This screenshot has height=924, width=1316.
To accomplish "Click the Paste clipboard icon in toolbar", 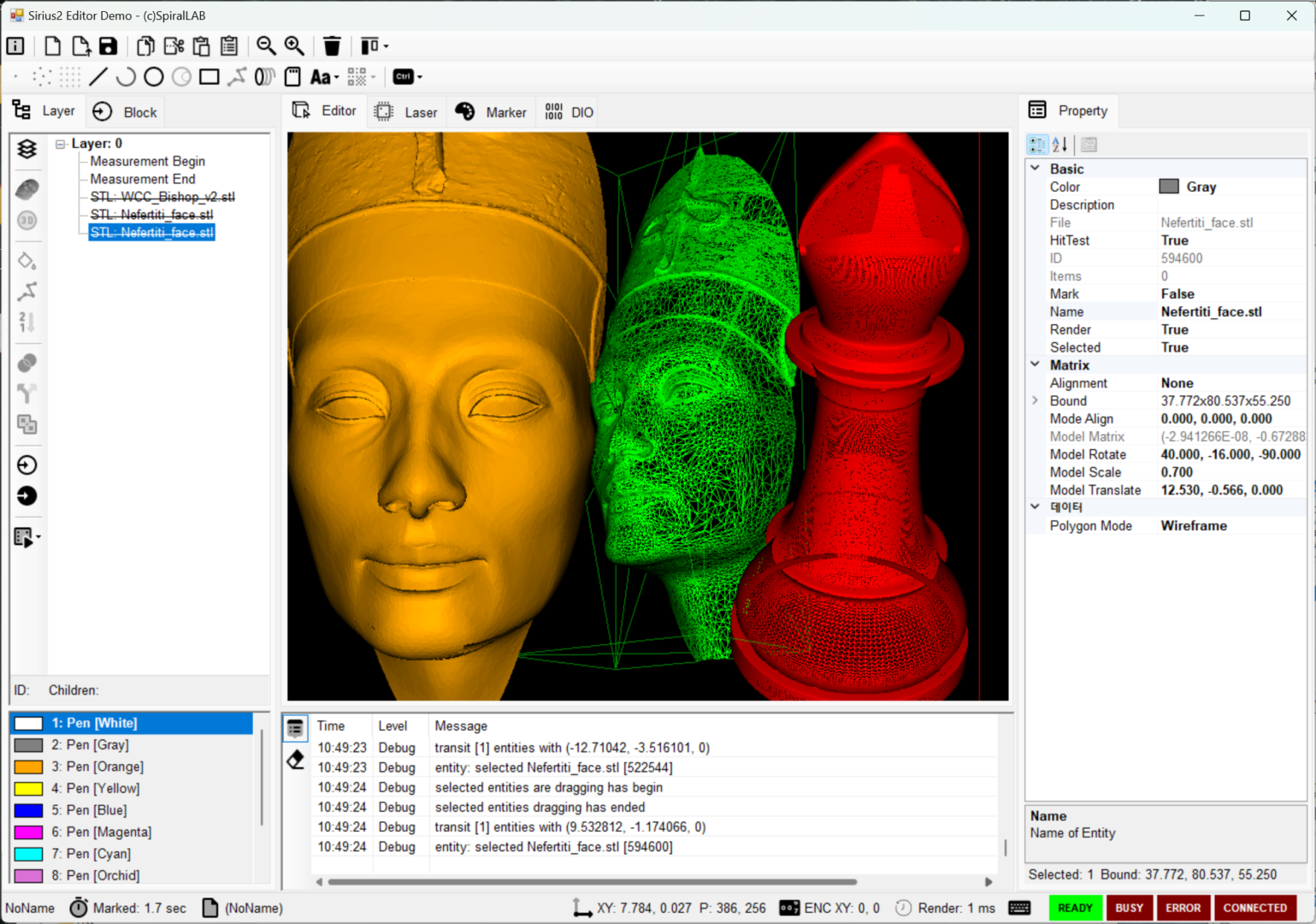I will click(202, 46).
